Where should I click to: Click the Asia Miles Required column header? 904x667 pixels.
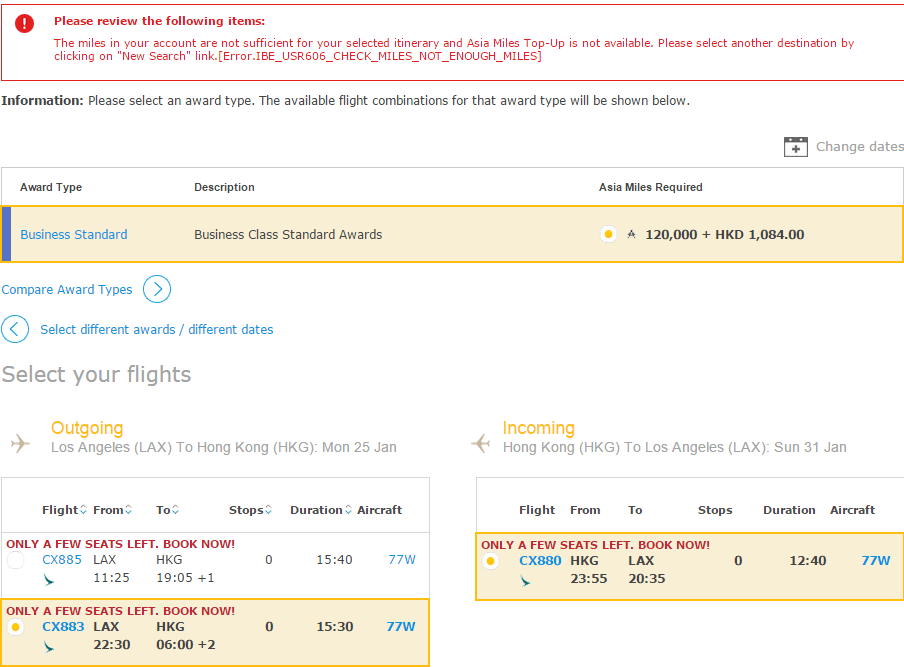tap(650, 187)
